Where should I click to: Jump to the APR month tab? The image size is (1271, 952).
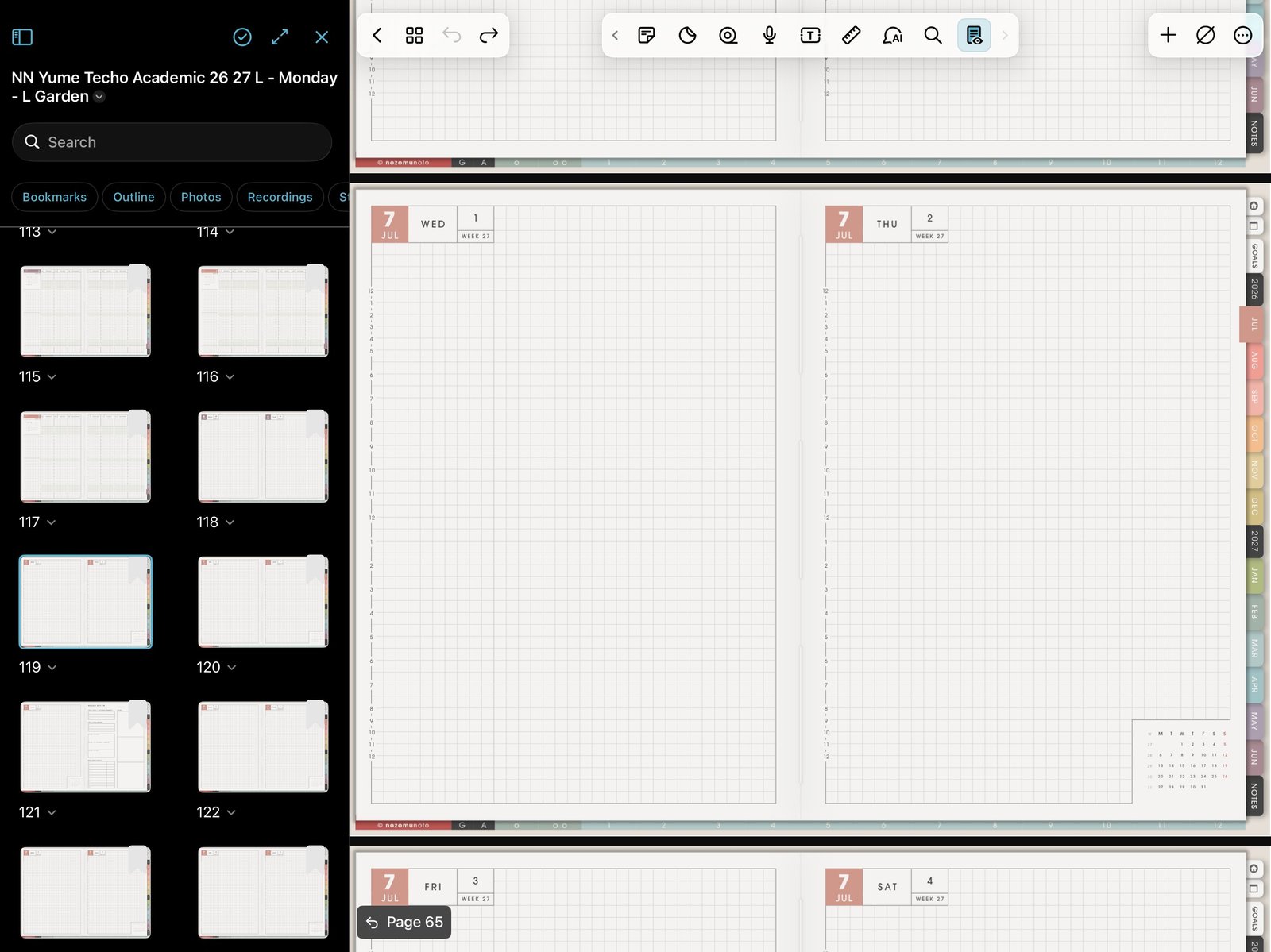point(1254,684)
